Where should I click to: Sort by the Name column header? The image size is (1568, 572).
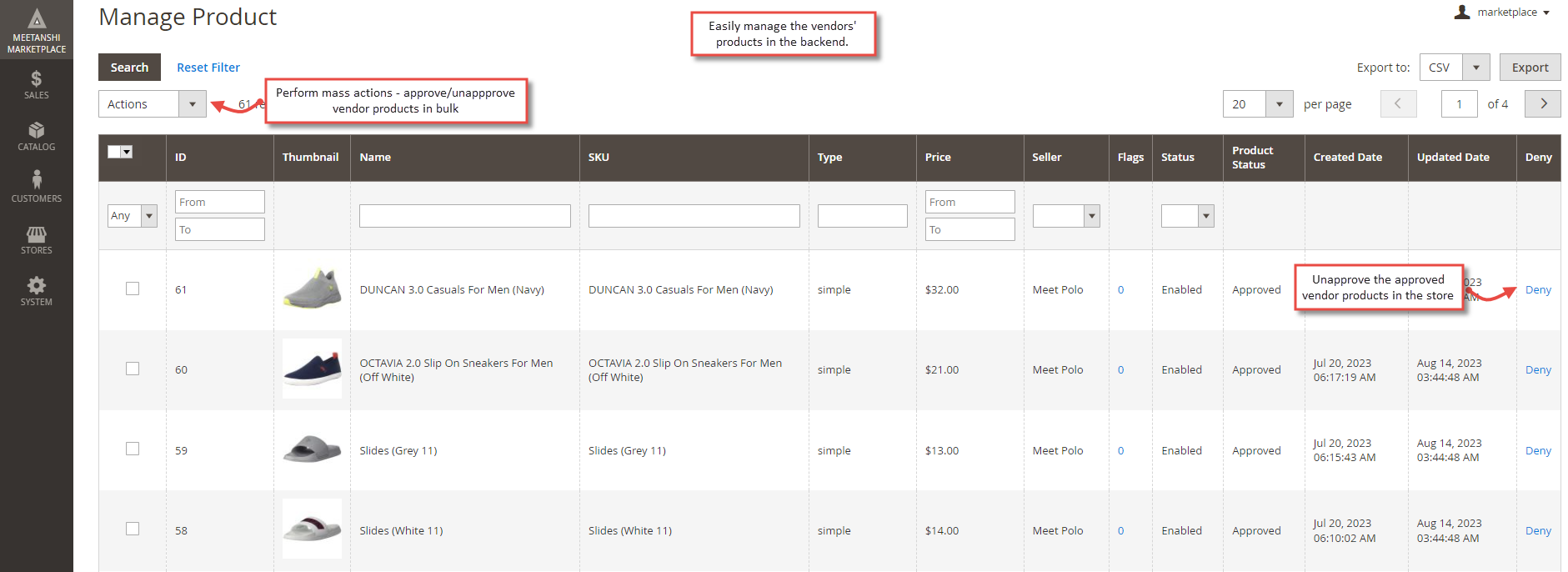tap(375, 158)
